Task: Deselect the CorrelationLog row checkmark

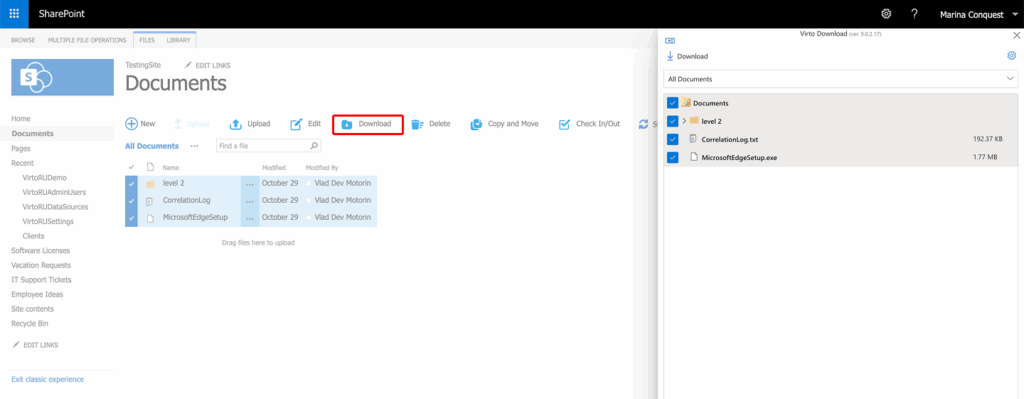Action: click(x=131, y=201)
